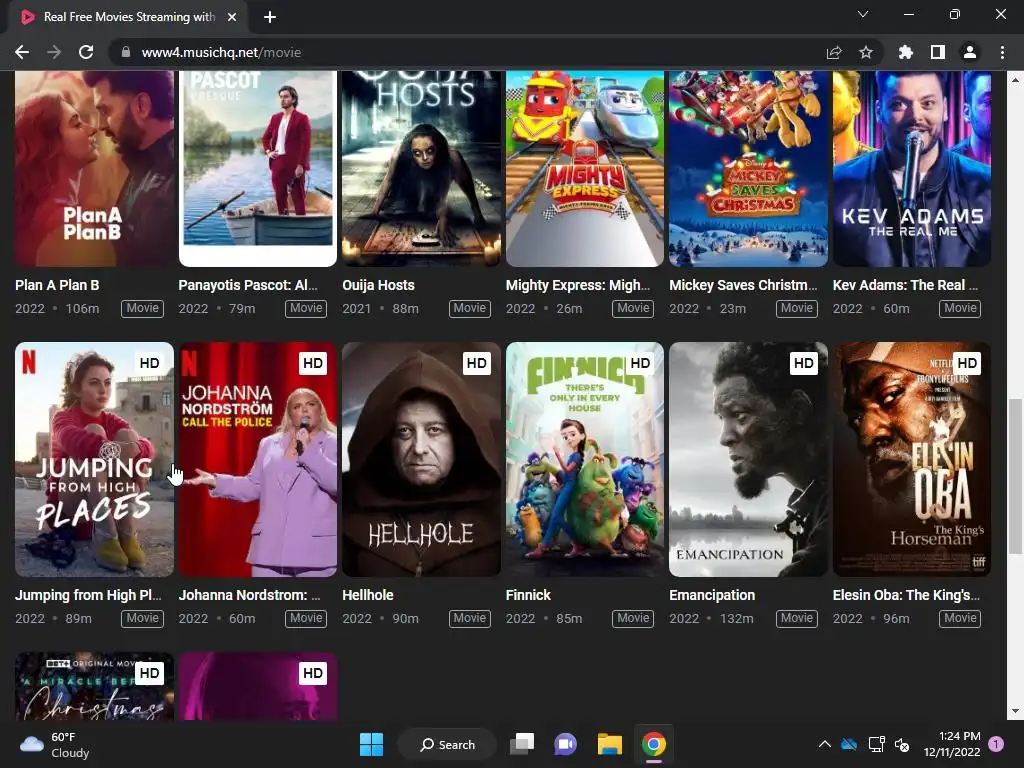This screenshot has width=1024, height=768.
Task: Close the Real Free Movies tab
Action: [x=232, y=17]
